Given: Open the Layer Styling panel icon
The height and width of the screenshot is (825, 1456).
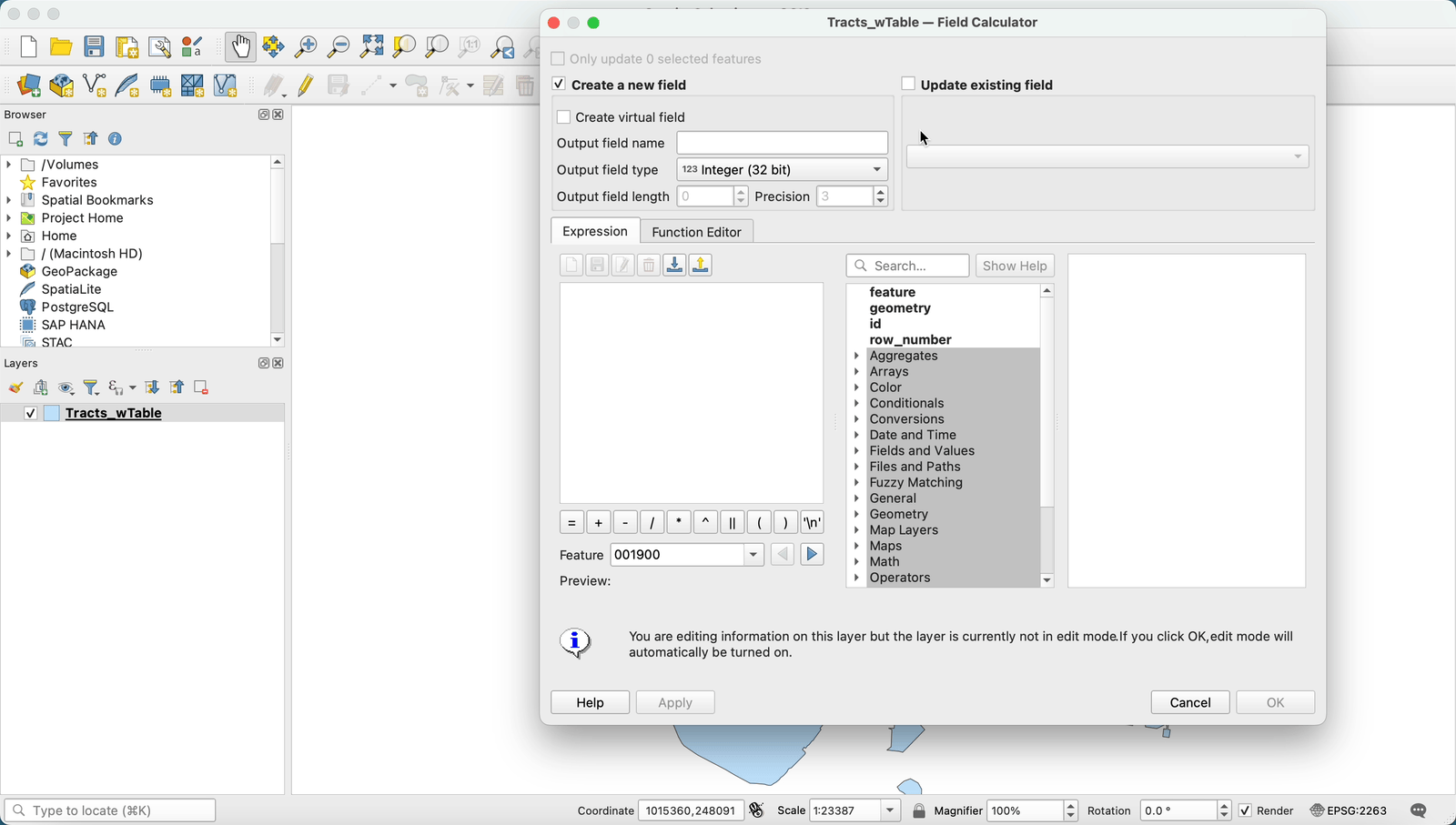Looking at the screenshot, I should click(15, 387).
